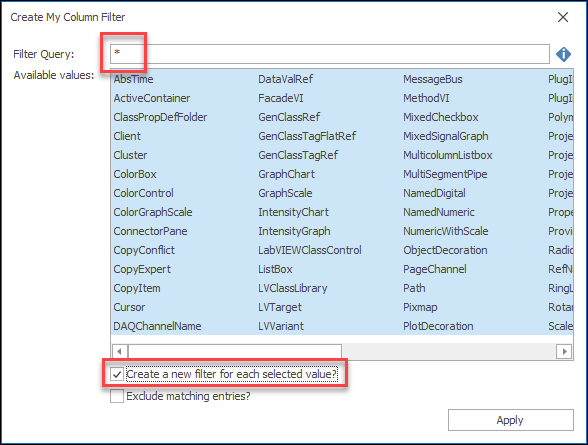
Task: Click the right scroll arrow of values list
Action: 564,352
